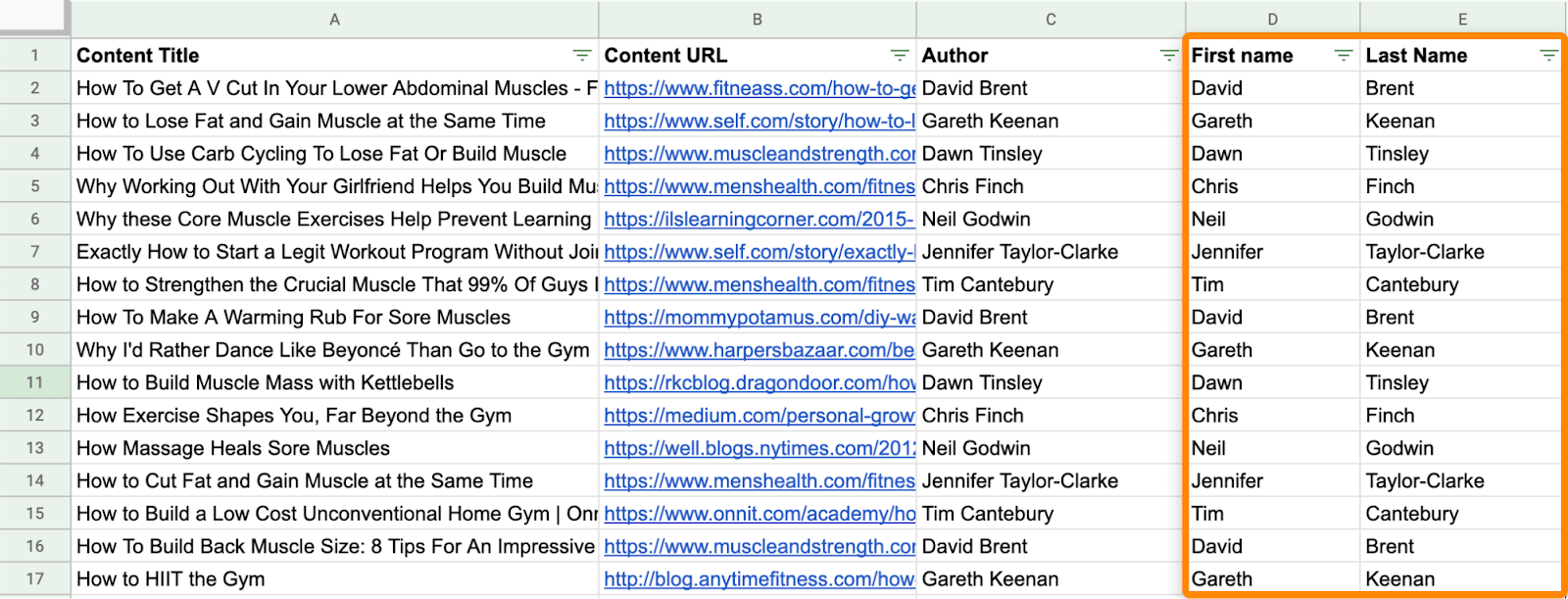Open the Content Title filter icon
Viewport: 1568px width, 599px height.
click(581, 56)
